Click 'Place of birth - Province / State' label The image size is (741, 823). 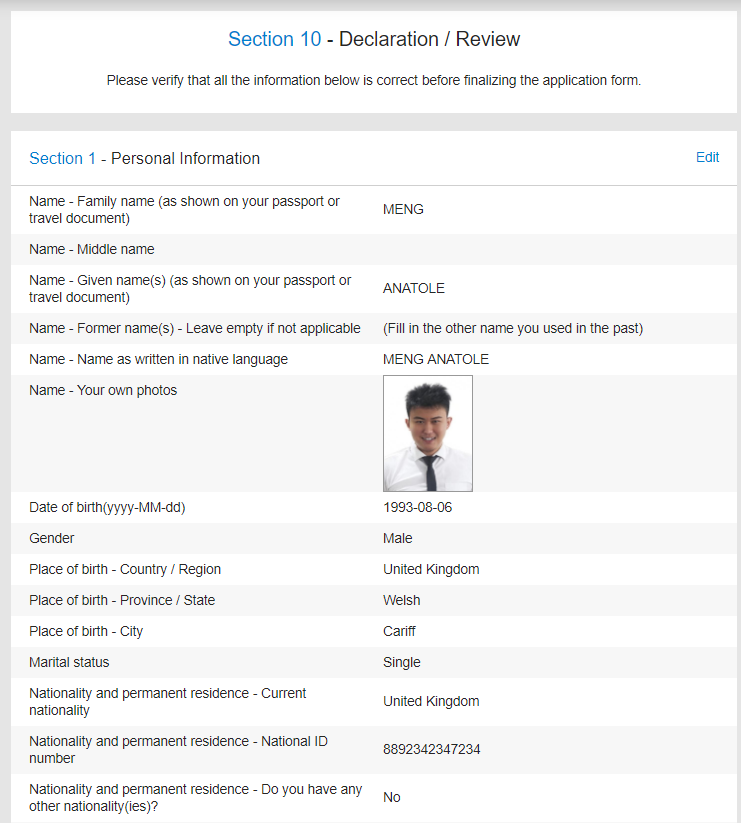click(x=122, y=600)
